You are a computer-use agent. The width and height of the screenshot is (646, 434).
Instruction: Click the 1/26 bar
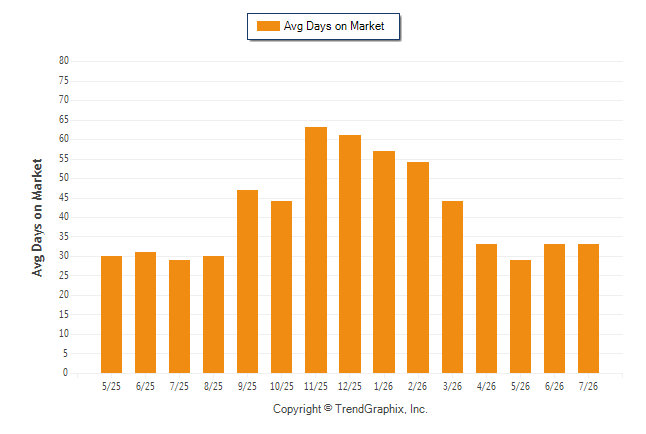pos(384,262)
